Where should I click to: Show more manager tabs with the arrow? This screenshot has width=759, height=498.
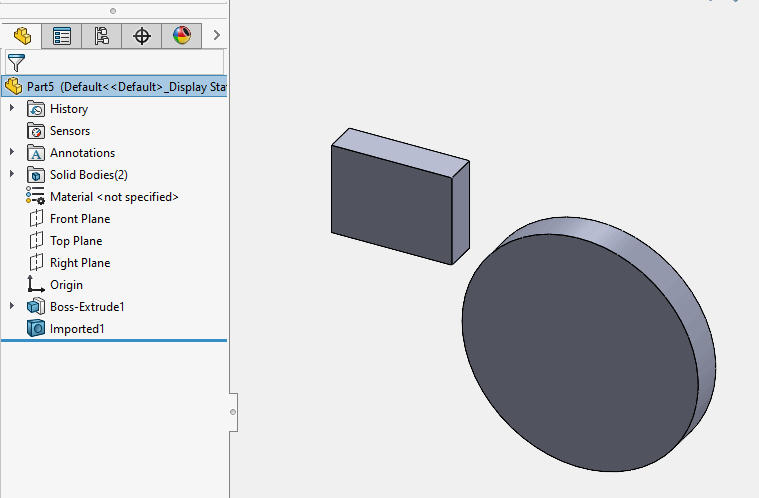216,35
